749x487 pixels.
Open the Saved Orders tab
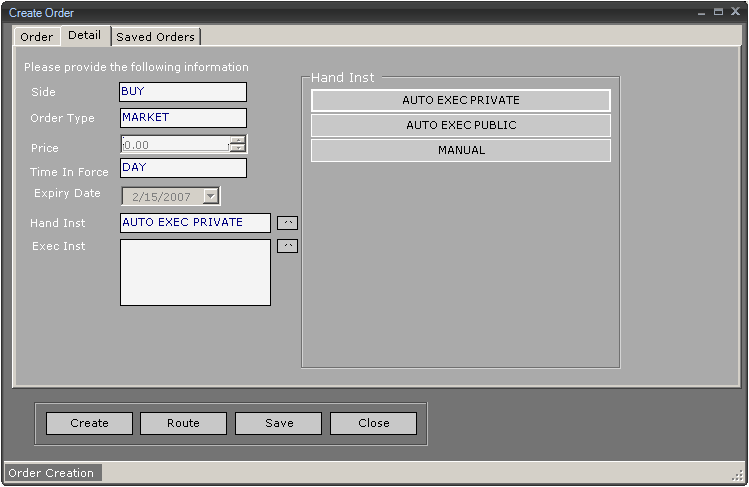pos(155,37)
